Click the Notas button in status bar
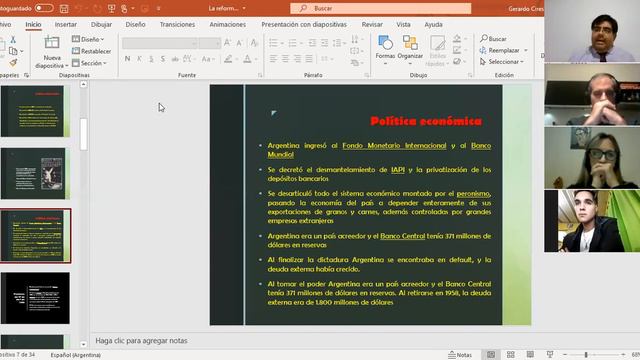This screenshot has height=360, width=640. [460, 355]
